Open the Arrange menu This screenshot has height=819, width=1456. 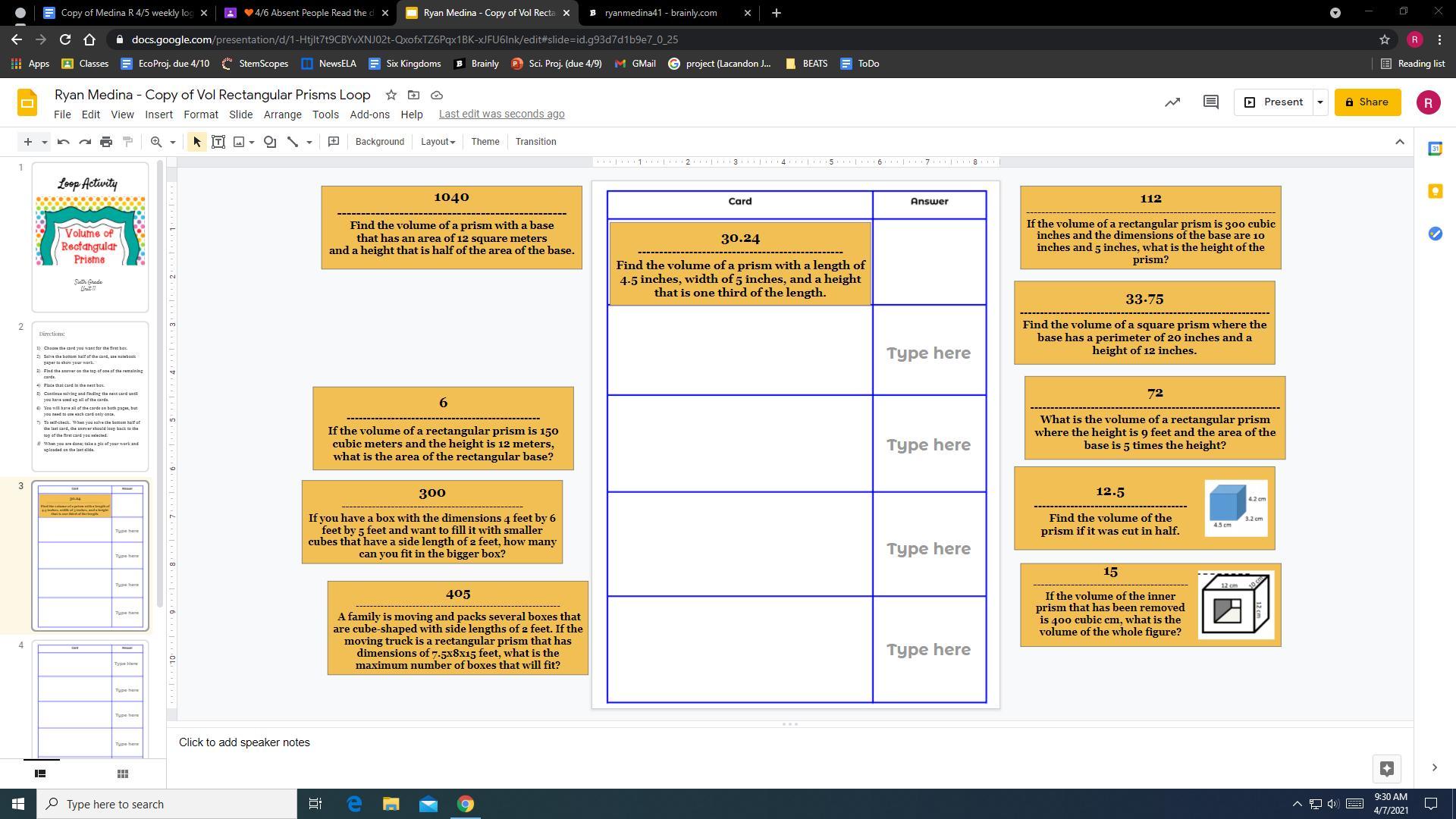282,115
